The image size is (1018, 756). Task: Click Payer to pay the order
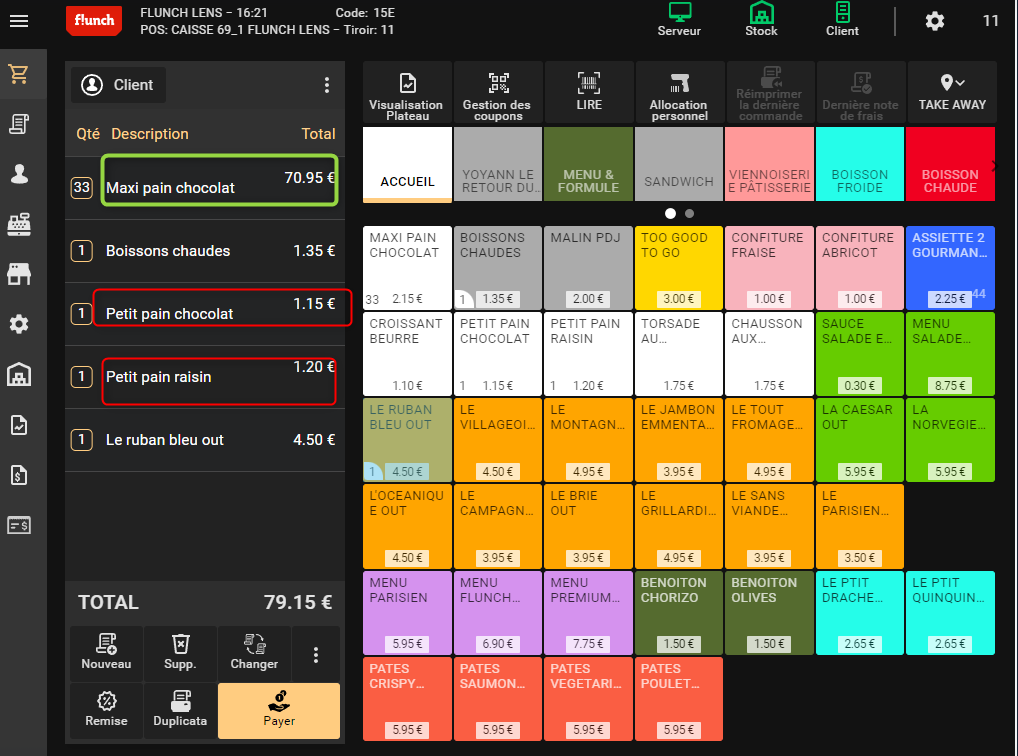[x=279, y=711]
